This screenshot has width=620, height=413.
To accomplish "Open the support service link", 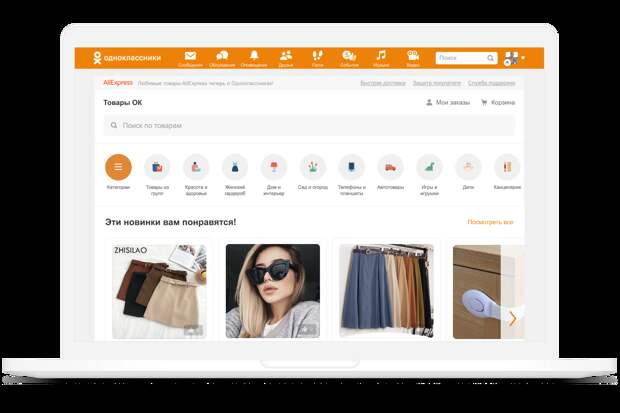I will point(491,83).
